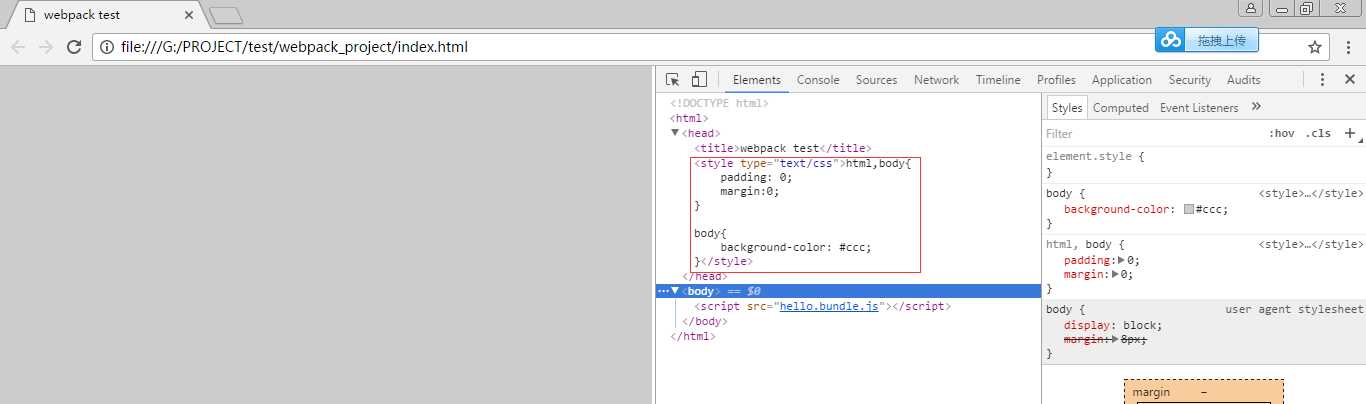Click the cloud upload extension icon

(x=1170, y=40)
